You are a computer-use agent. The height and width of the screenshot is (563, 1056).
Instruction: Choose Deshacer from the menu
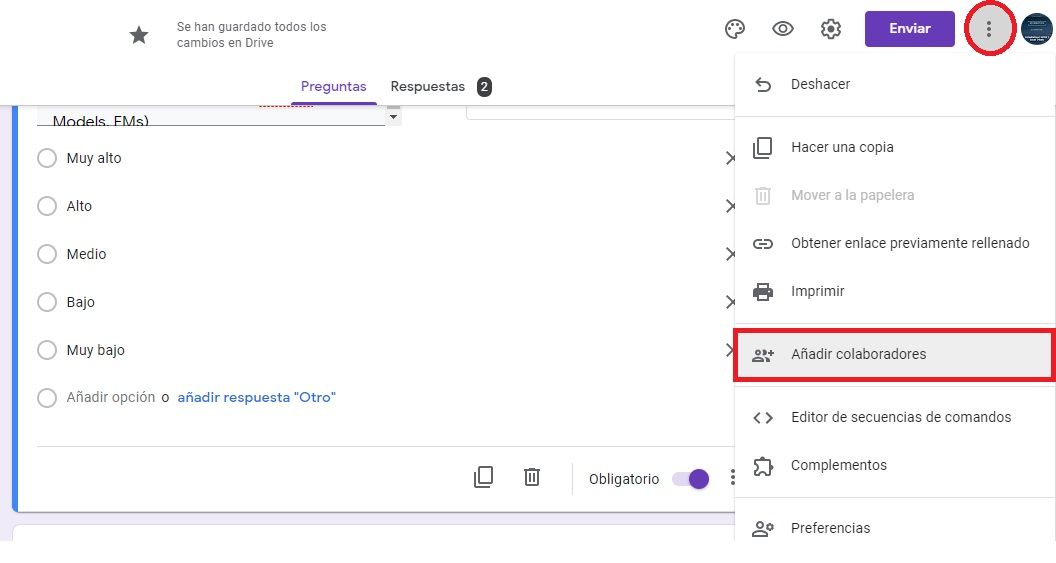point(894,84)
